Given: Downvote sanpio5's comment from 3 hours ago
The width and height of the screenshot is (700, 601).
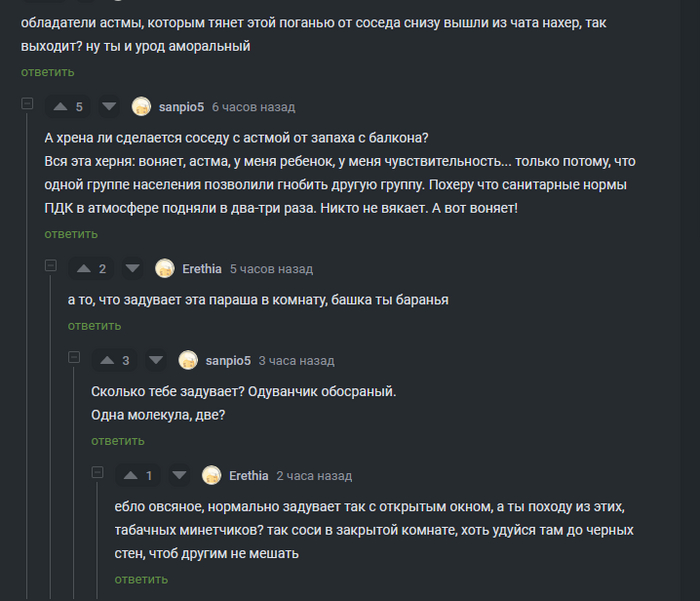Looking at the screenshot, I should [x=156, y=361].
